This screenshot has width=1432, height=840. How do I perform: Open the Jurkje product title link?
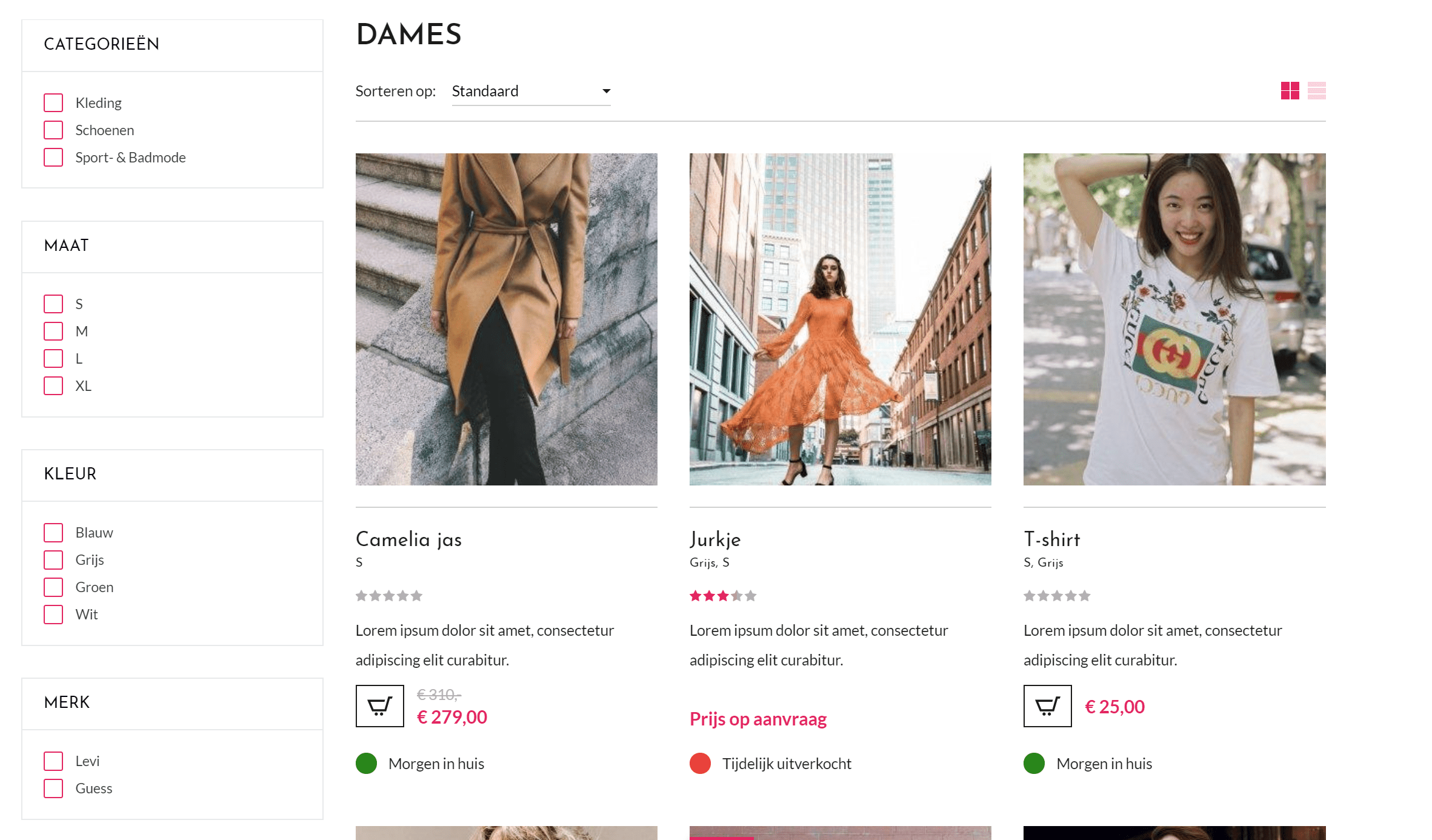pos(715,539)
